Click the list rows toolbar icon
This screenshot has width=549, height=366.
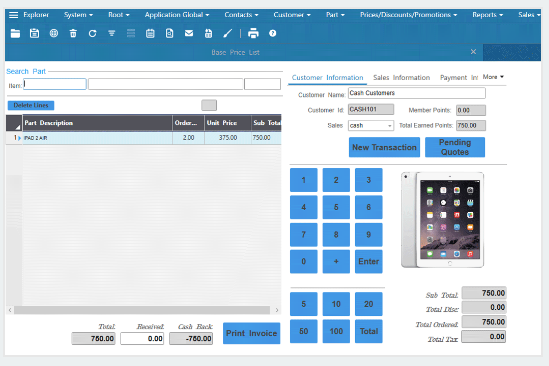click(131, 34)
